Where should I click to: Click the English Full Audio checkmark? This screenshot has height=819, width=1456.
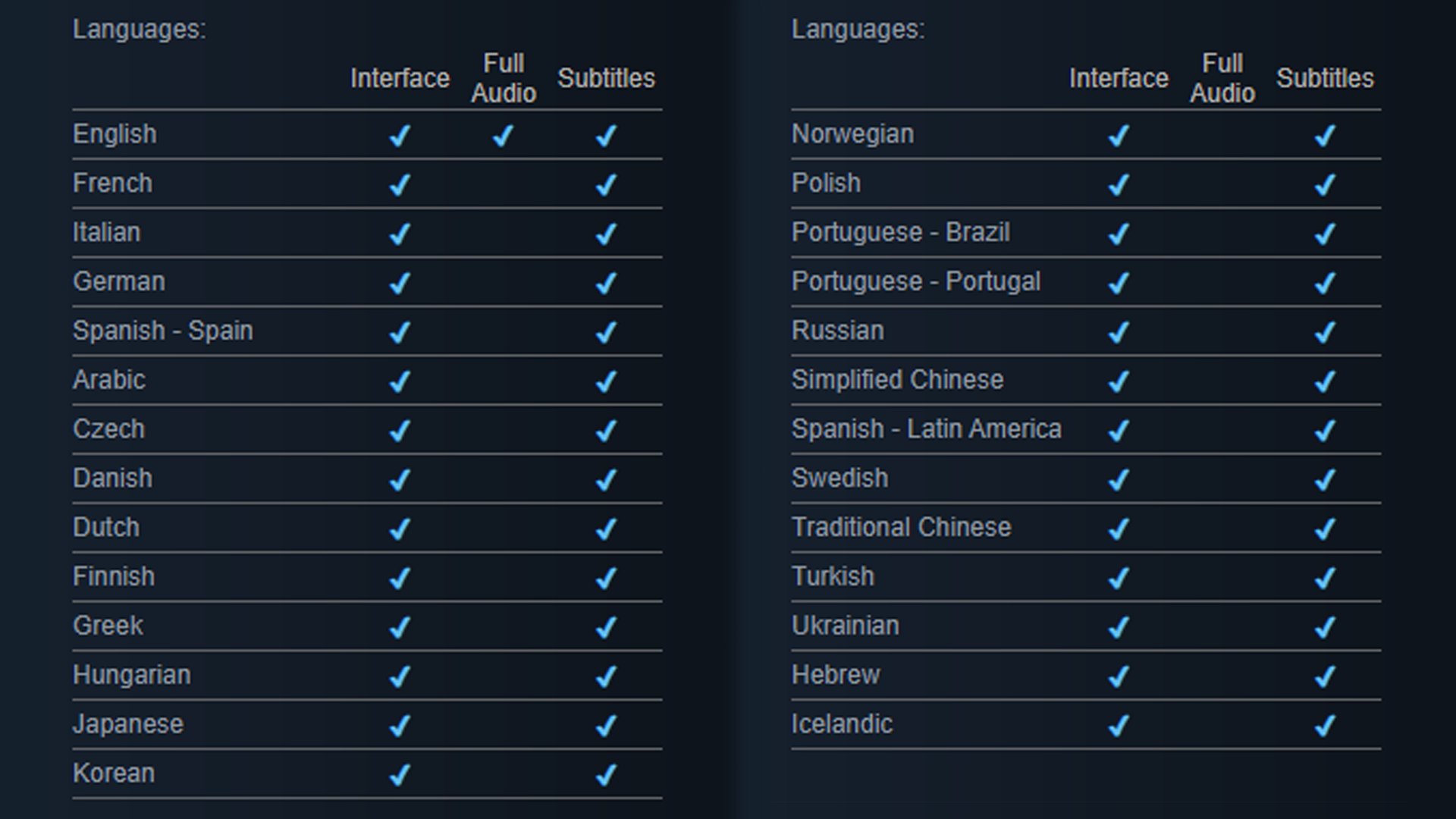point(503,136)
